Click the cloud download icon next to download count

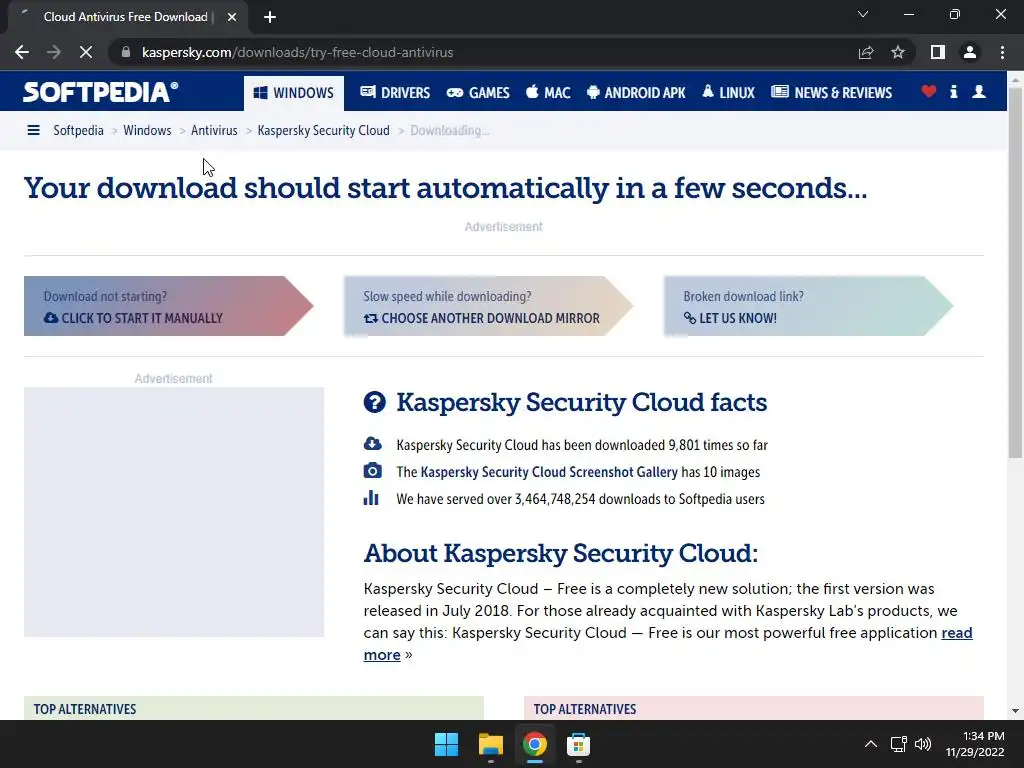click(x=372, y=444)
